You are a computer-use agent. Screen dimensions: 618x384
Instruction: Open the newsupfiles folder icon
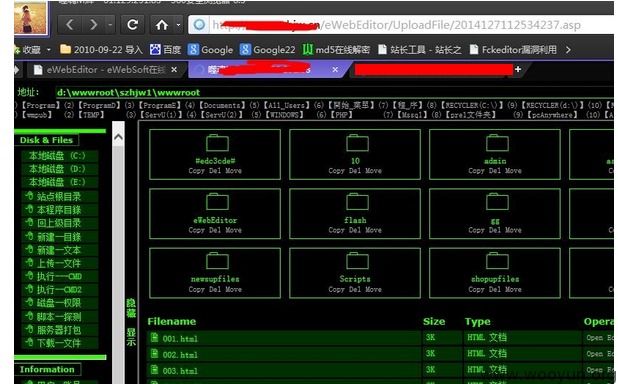(x=217, y=261)
